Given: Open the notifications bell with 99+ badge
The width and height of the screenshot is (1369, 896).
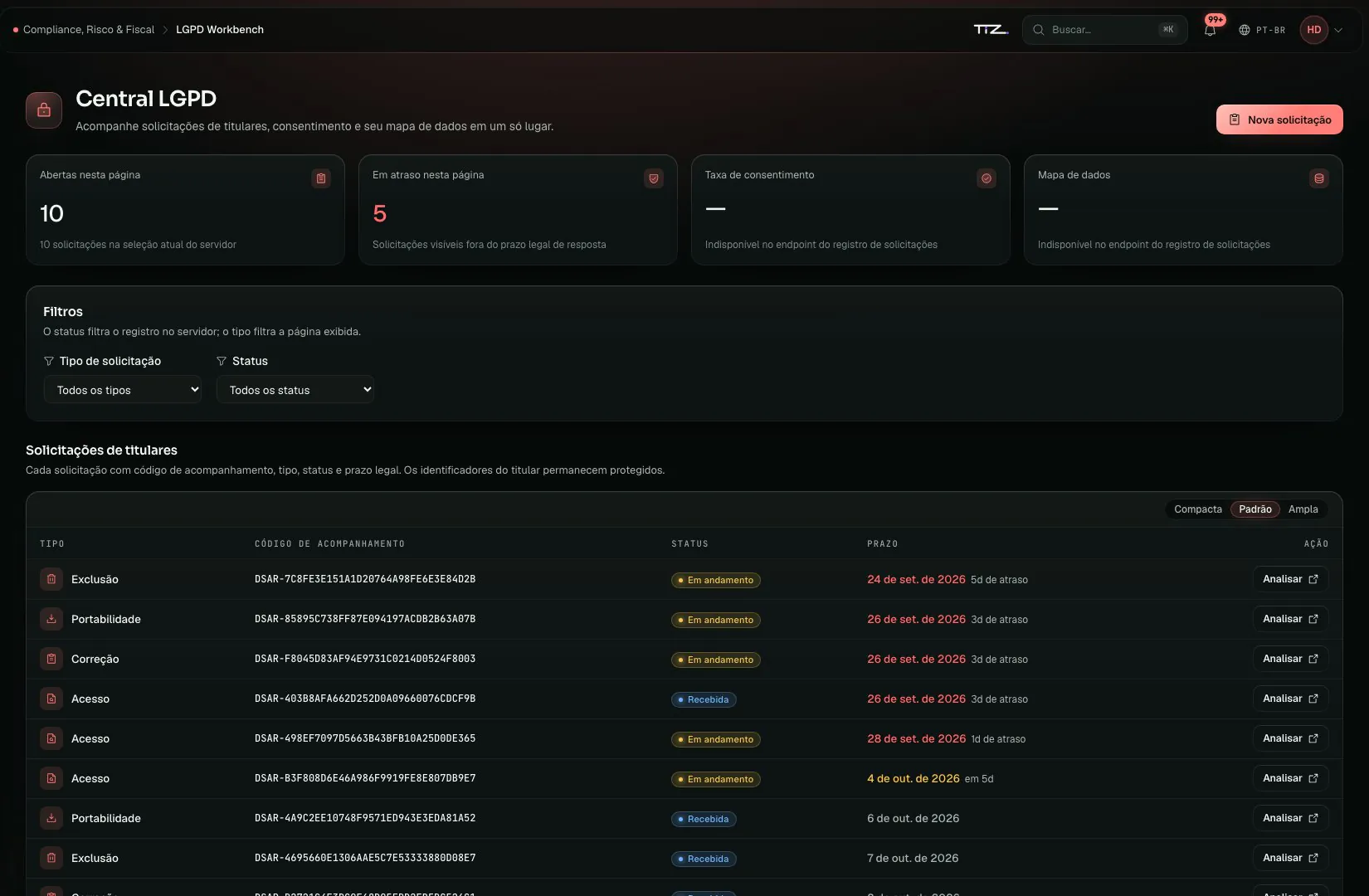Looking at the screenshot, I should pos(1210,30).
